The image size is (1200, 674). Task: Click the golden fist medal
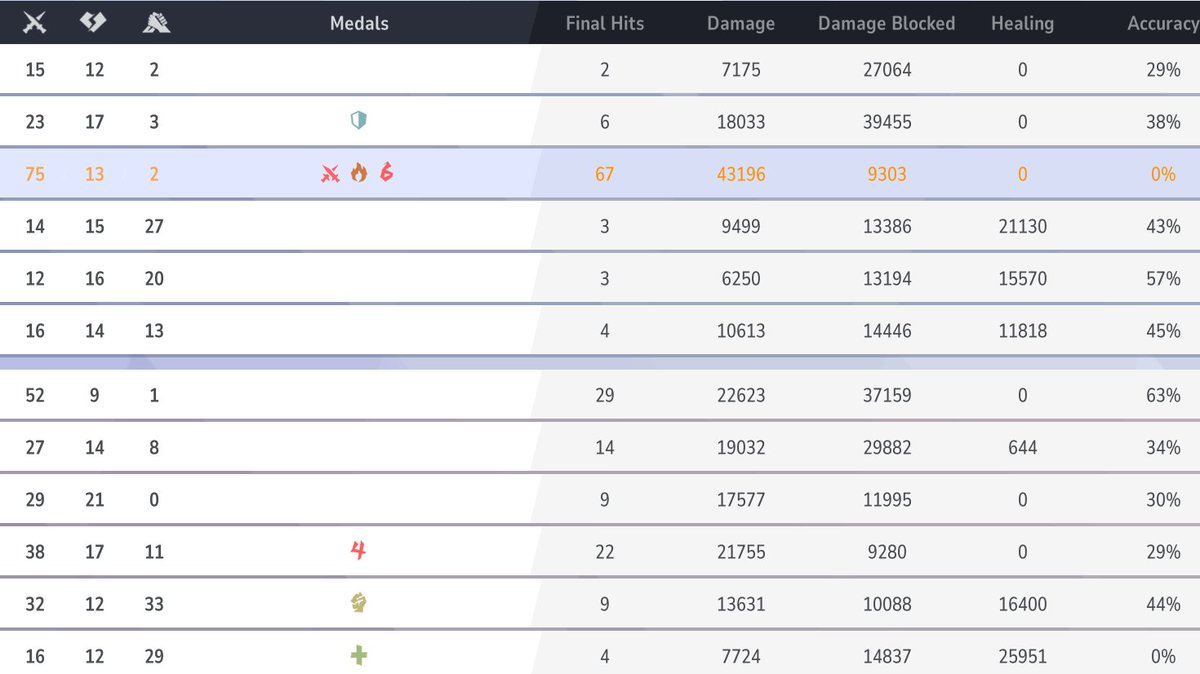tap(359, 603)
